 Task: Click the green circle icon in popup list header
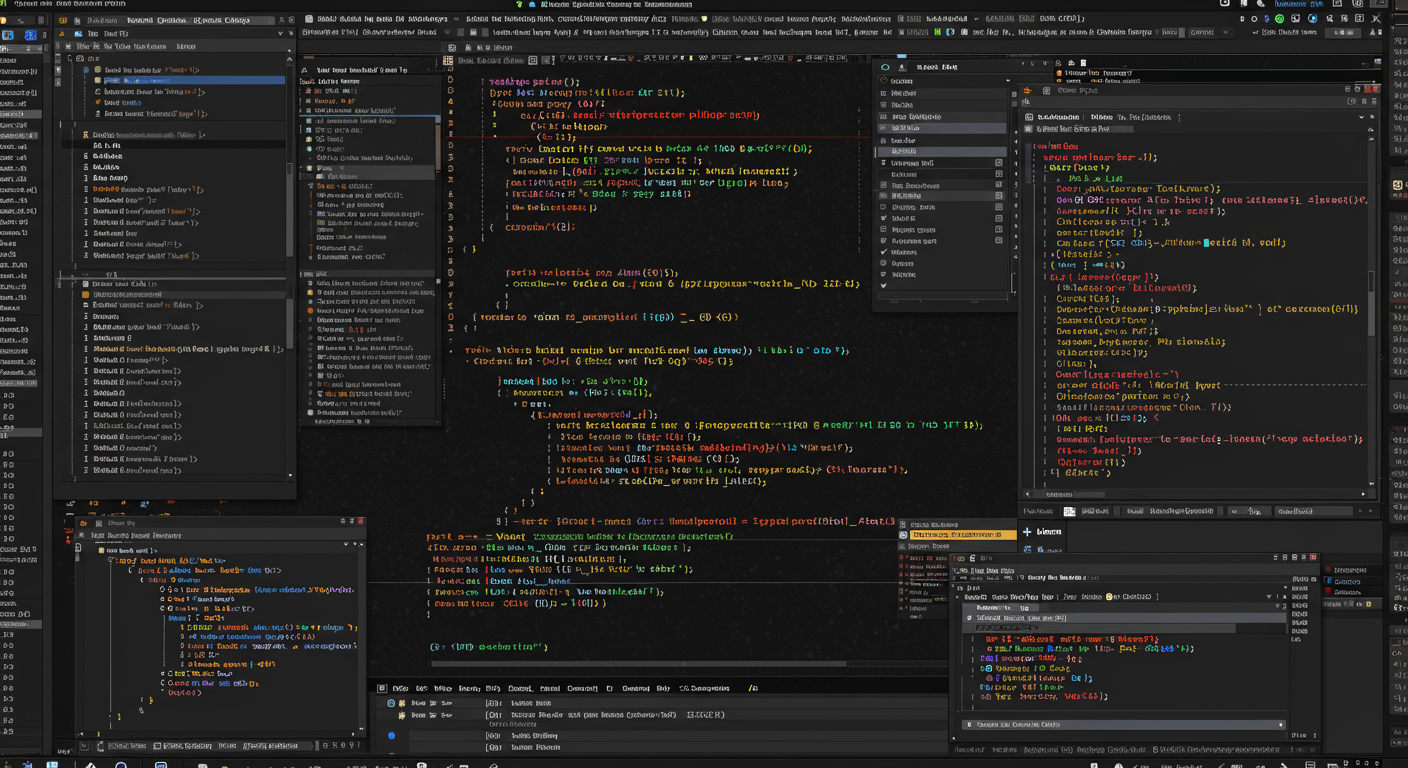click(x=885, y=68)
